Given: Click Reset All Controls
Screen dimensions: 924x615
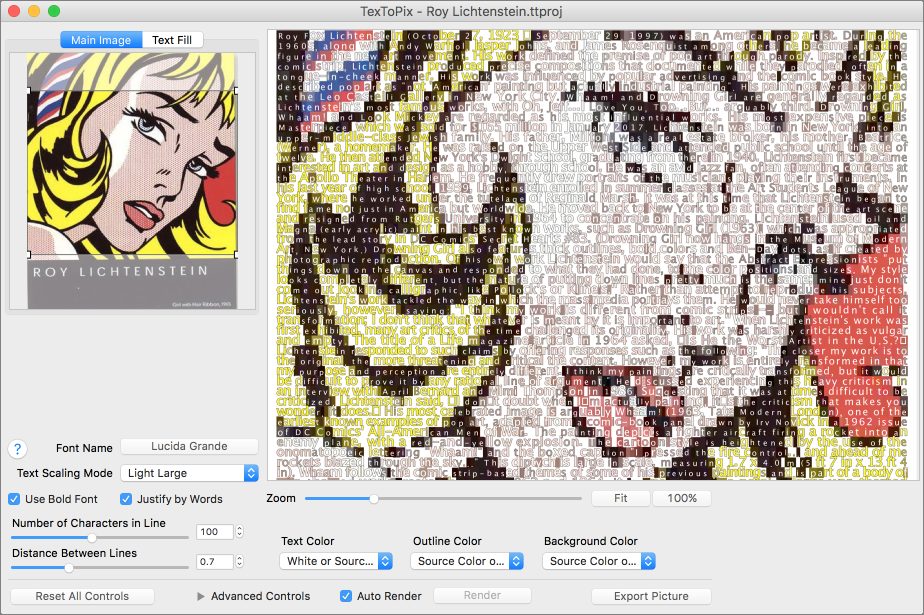Looking at the screenshot, I should pos(80,595).
